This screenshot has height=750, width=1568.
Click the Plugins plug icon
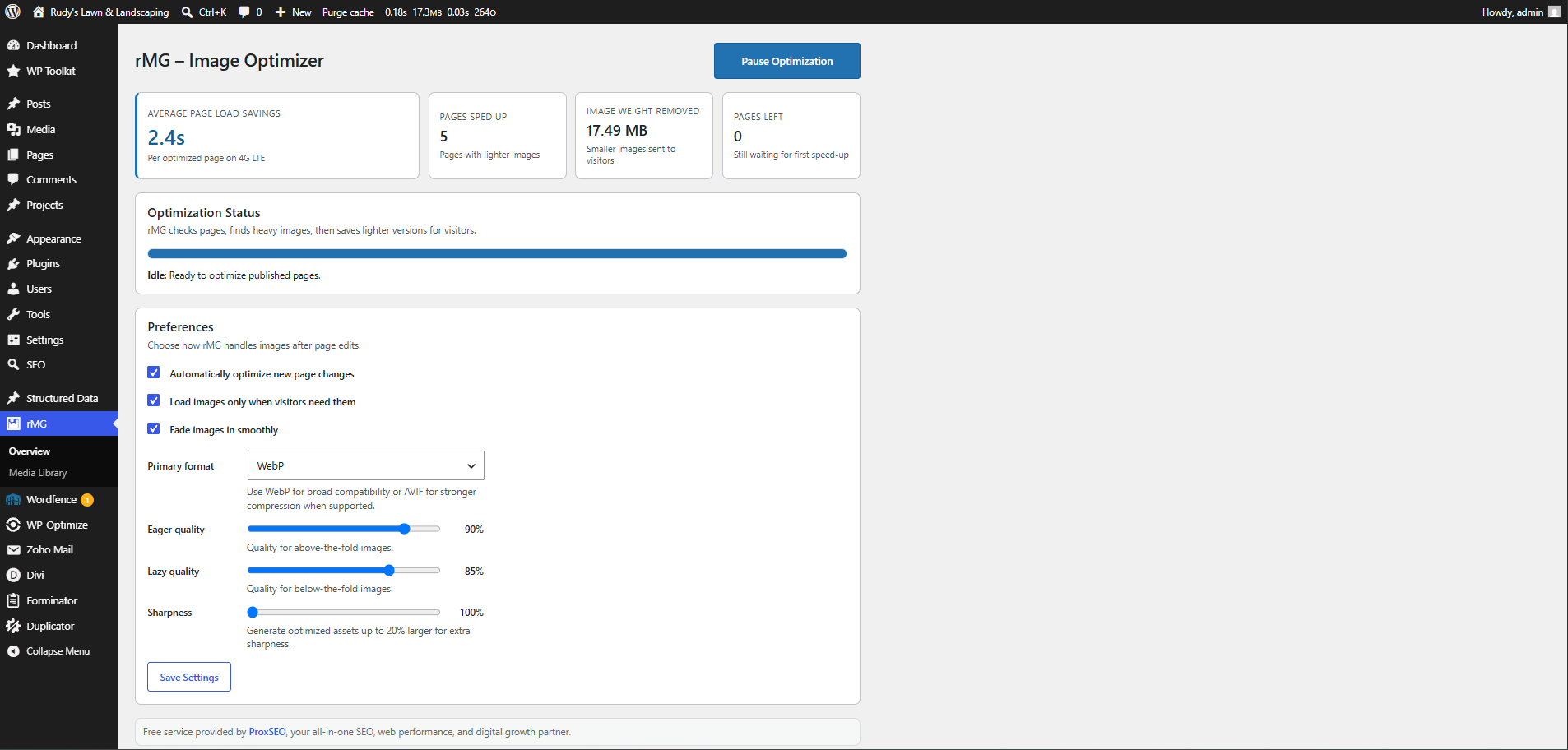coord(13,263)
